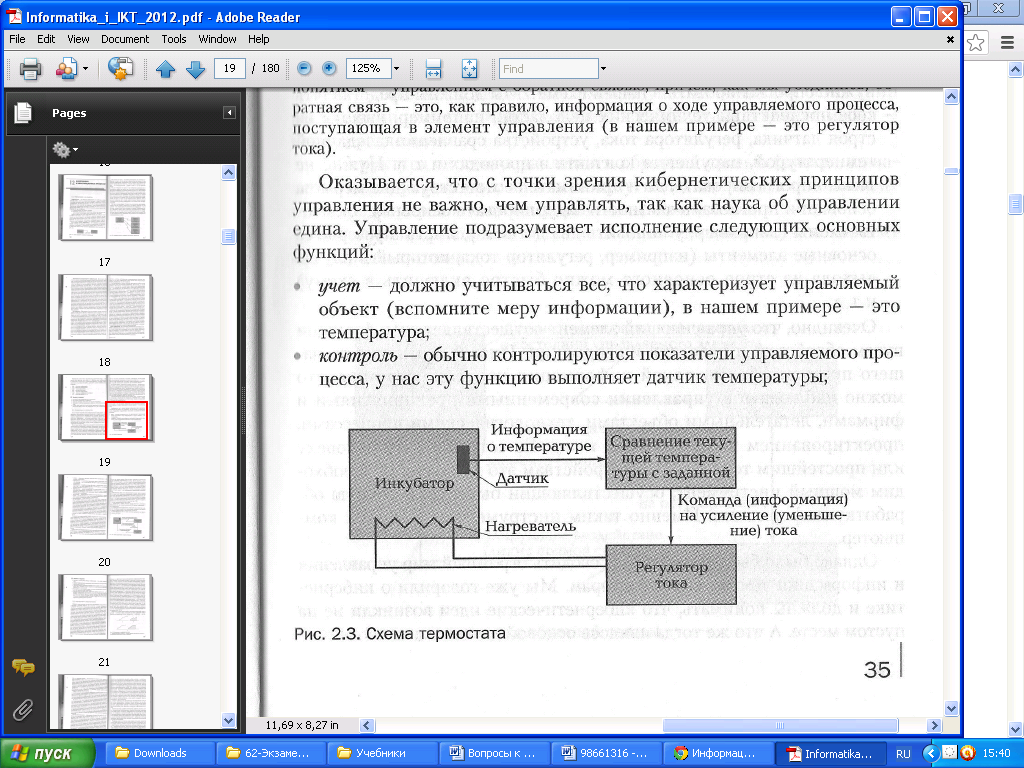The height and width of the screenshot is (768, 1024).
Task: Switch to 98661316 Word document in taskbar
Action: [605, 753]
